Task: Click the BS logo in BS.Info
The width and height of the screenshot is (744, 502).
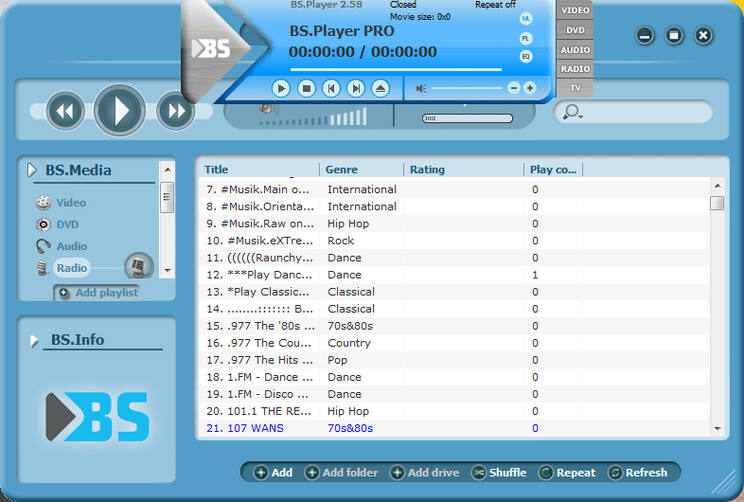Action: [x=97, y=417]
